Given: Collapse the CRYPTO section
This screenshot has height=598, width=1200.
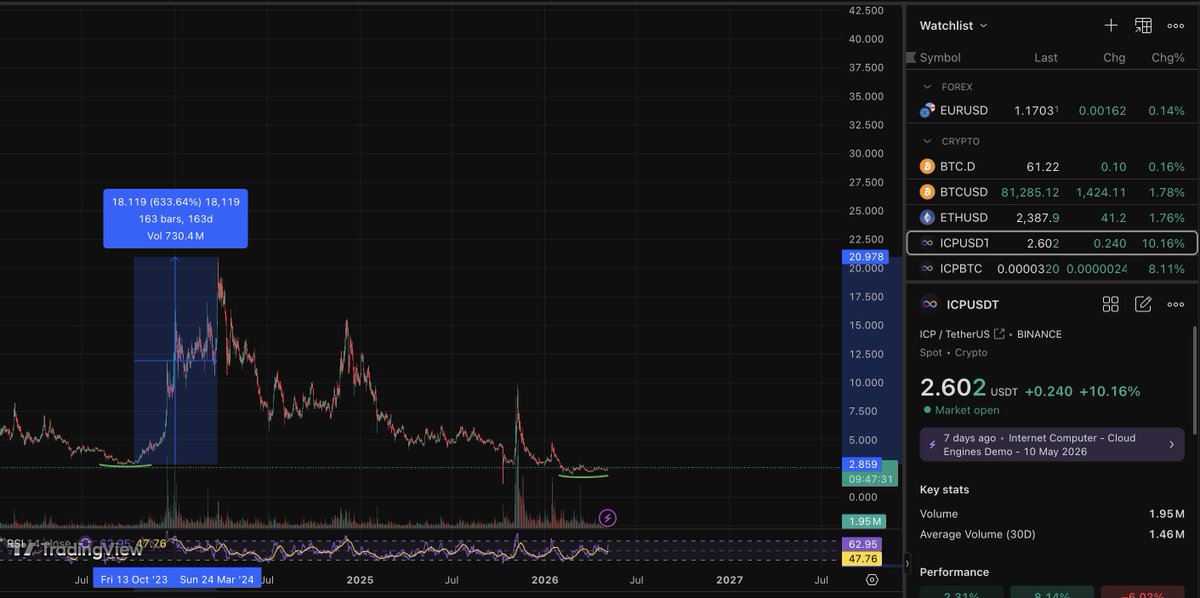Looking at the screenshot, I should click(x=927, y=141).
